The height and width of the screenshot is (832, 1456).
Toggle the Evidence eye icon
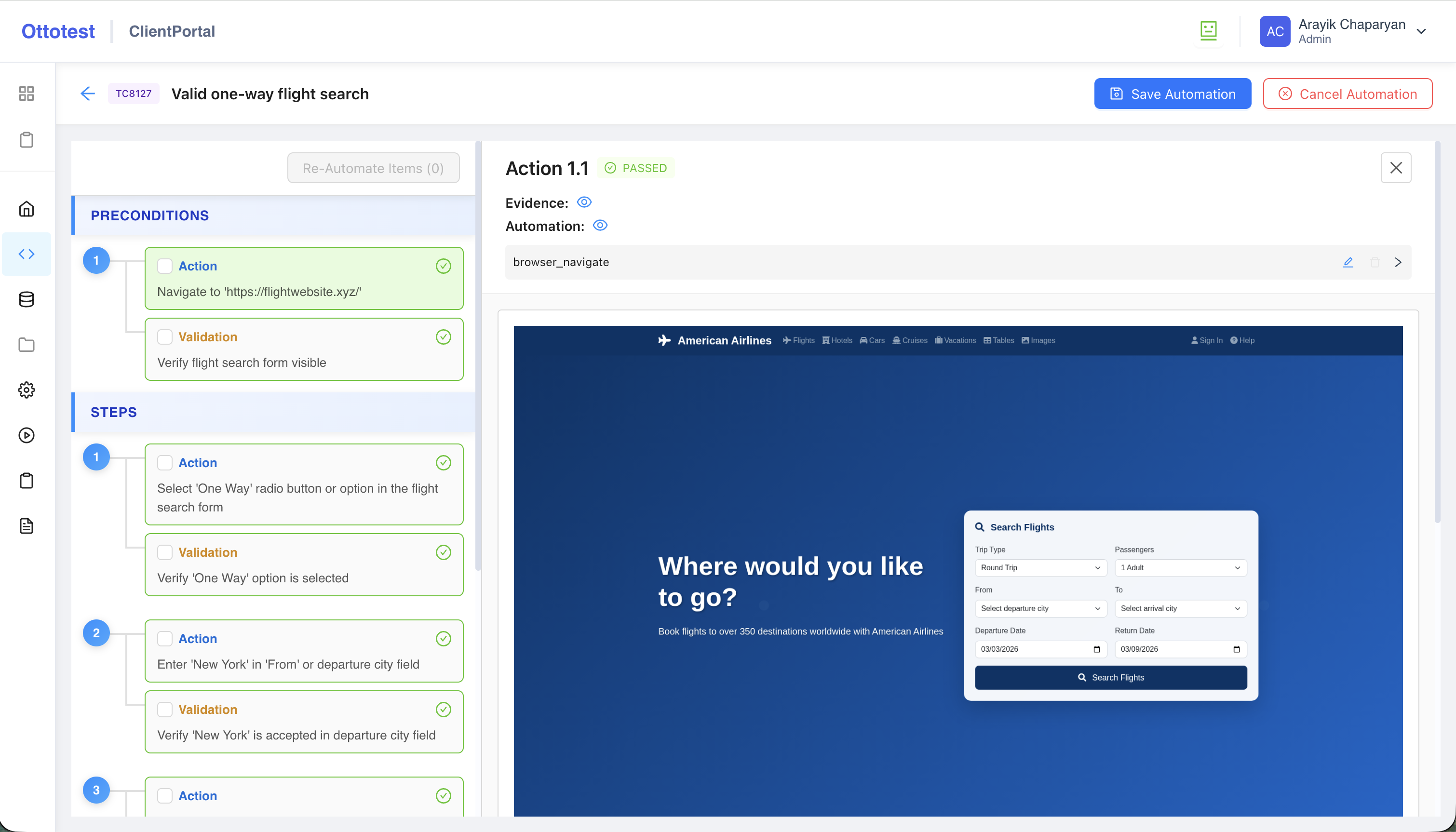pyautogui.click(x=584, y=202)
